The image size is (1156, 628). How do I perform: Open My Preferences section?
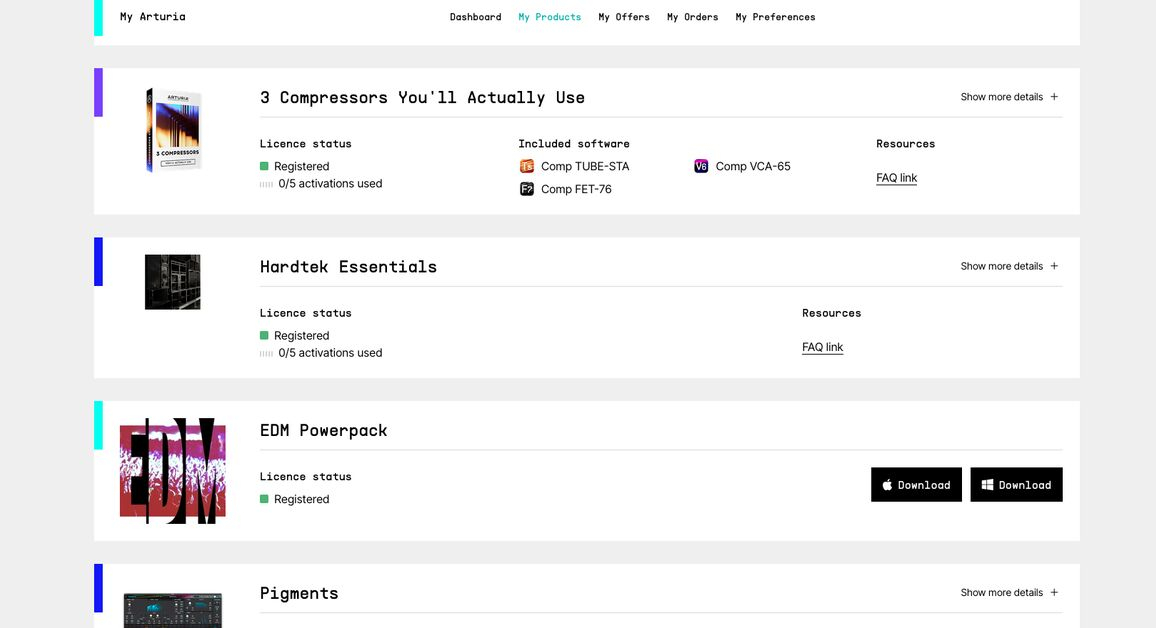(775, 17)
